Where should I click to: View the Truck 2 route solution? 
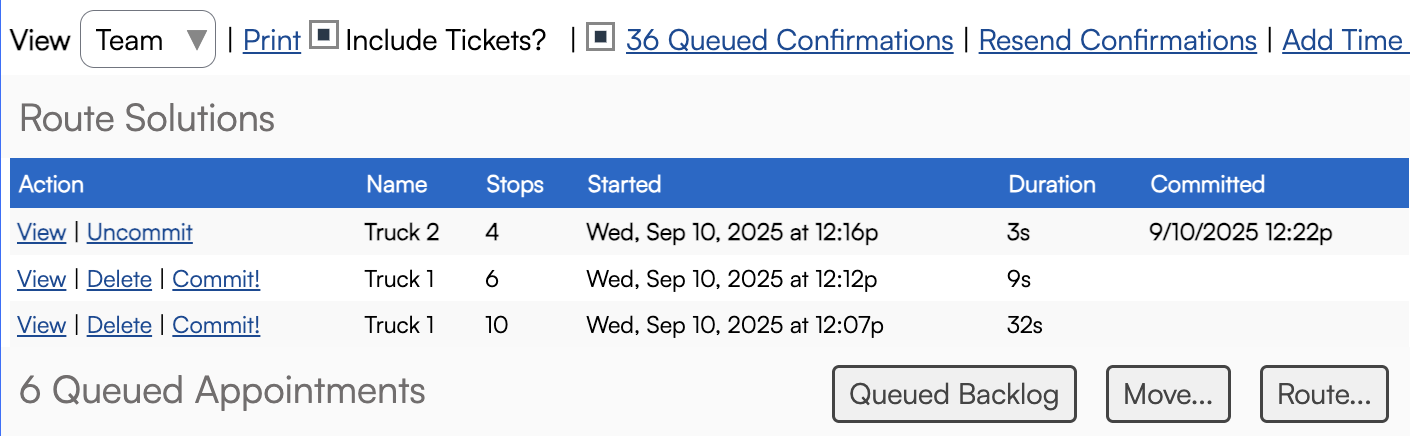point(41,232)
